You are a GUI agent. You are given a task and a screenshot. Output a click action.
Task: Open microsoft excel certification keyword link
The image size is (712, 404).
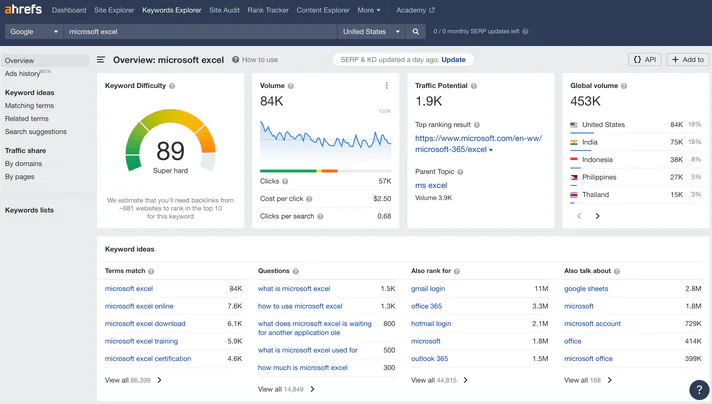(x=148, y=359)
